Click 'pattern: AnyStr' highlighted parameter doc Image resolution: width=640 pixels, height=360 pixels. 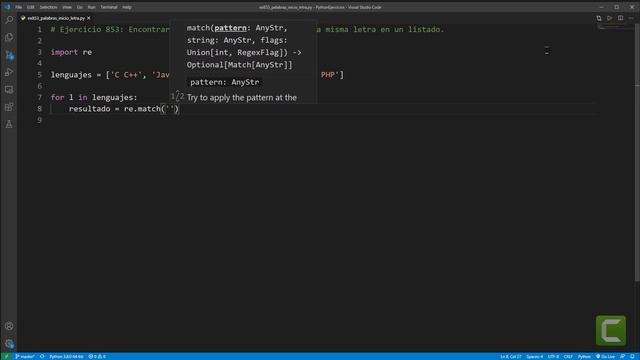224,82
